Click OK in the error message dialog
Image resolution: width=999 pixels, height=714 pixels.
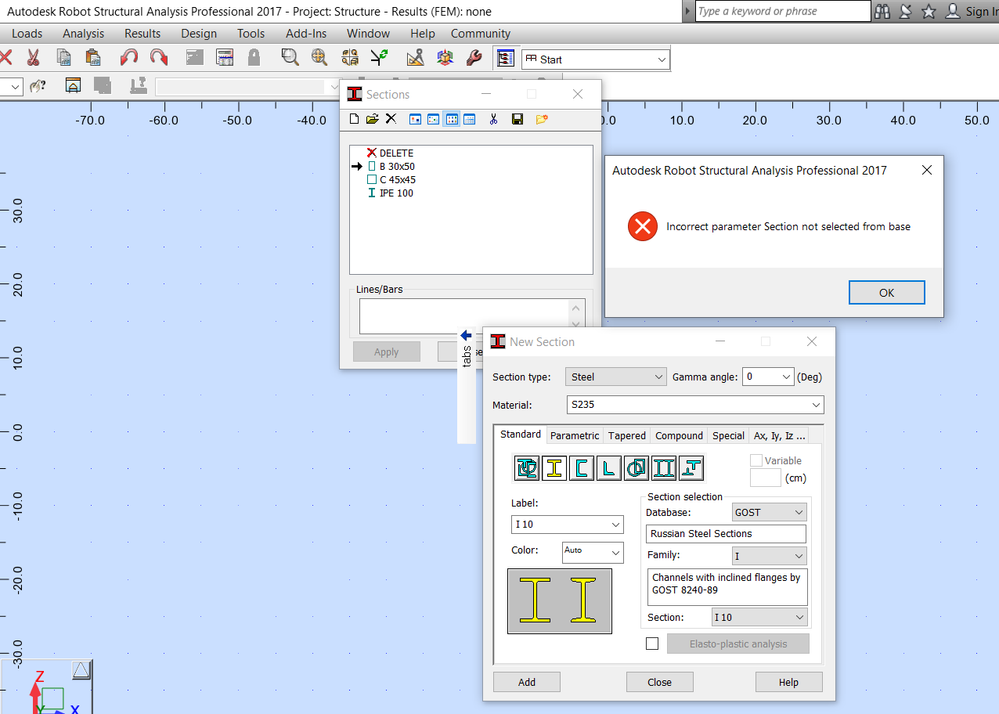tap(886, 292)
